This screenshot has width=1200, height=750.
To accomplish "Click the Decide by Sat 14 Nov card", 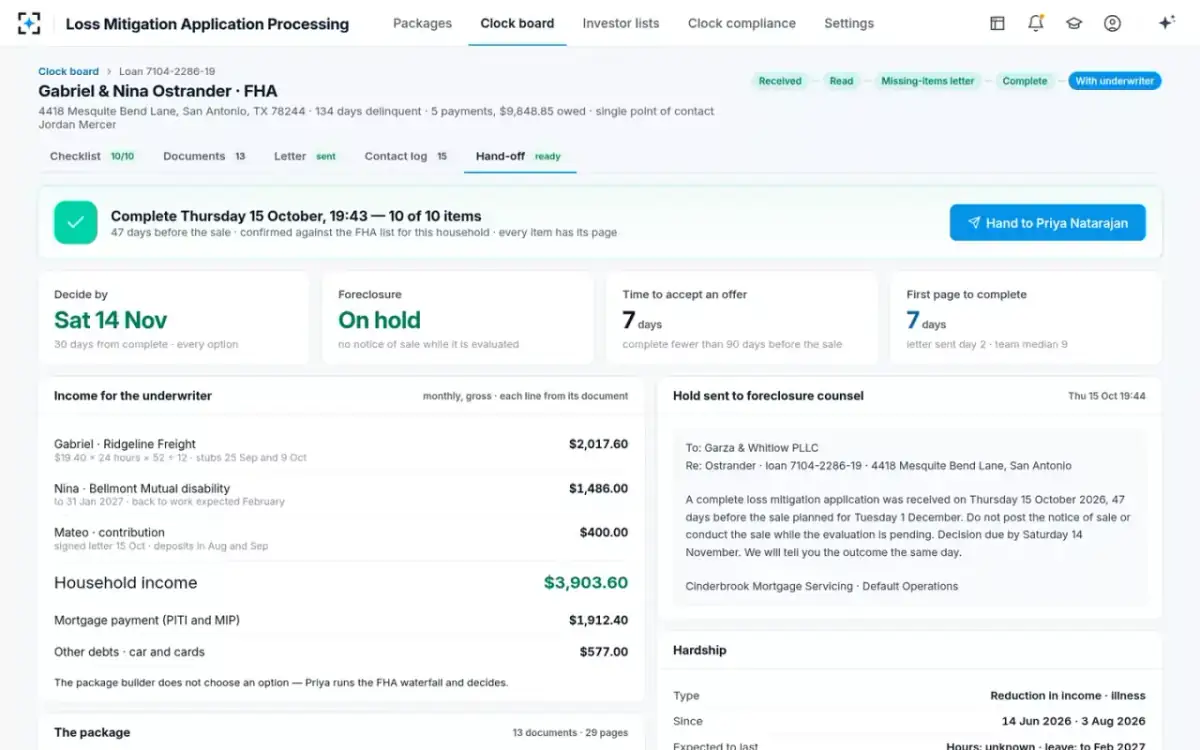I will click(x=174, y=318).
